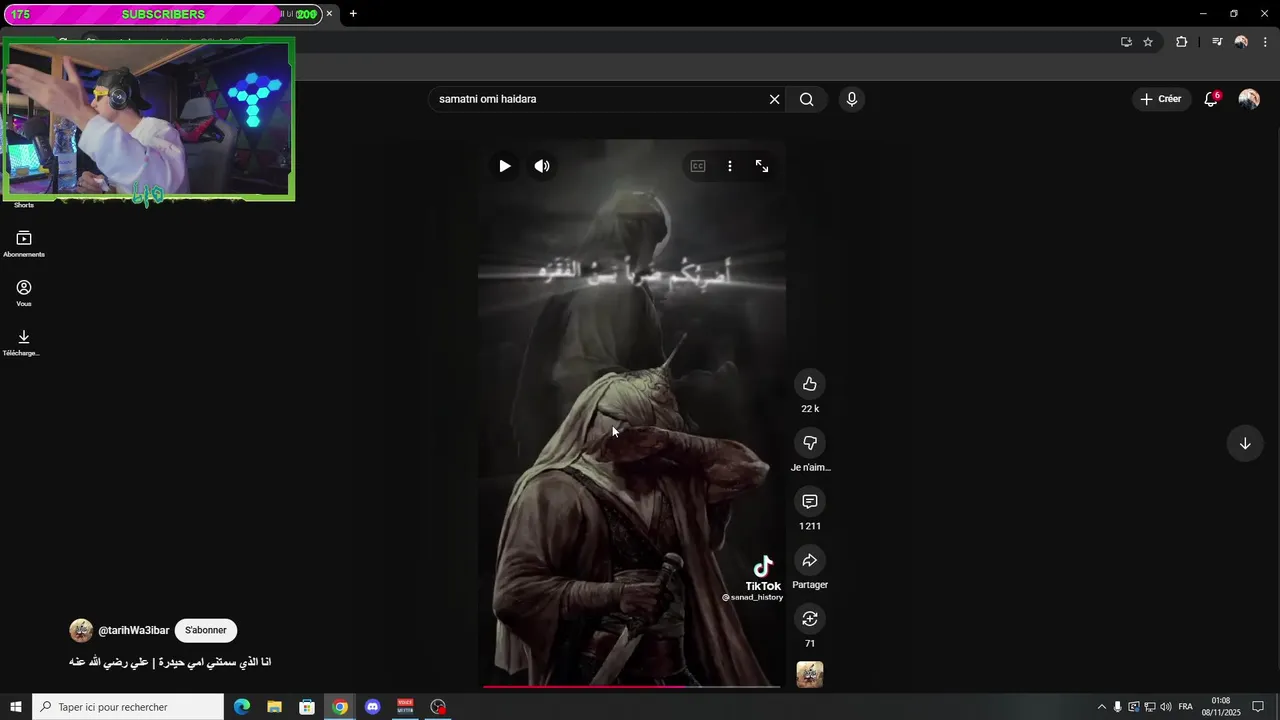Install app icon in the address bar
Viewport: 1280px width, 720px height.
[x=1126, y=42]
